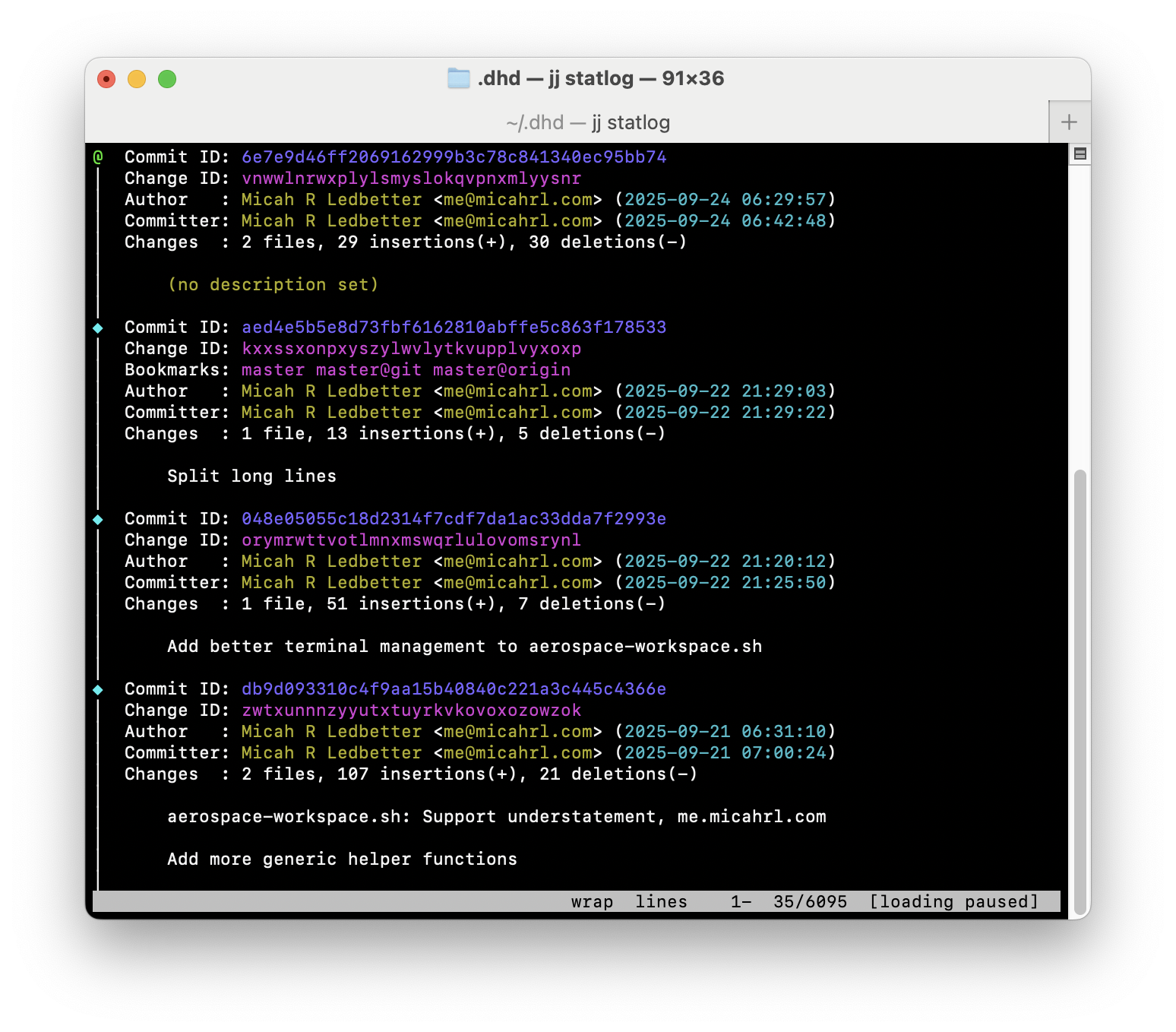Click the vertical scrollbar thumb

pos(1080,684)
